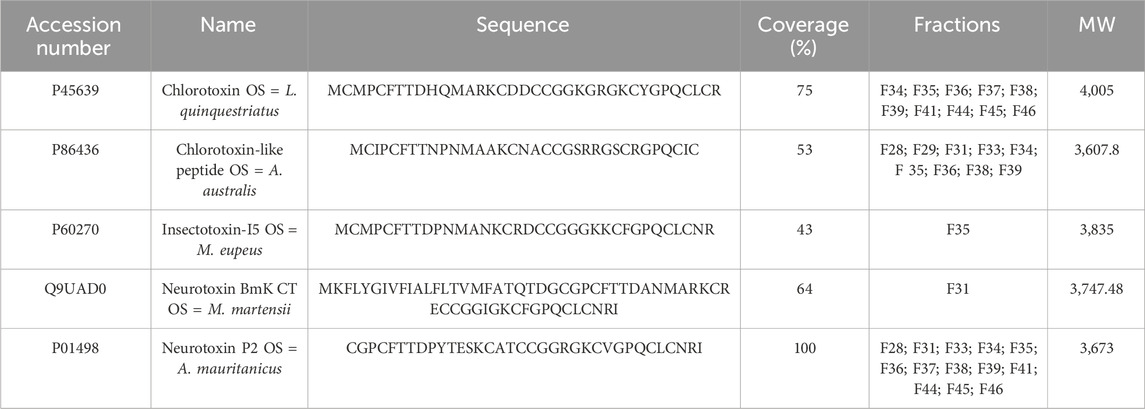Click the Neurotoxin P2 A. mauritanicus cell
This screenshot has height=409, width=1145.
[229, 358]
